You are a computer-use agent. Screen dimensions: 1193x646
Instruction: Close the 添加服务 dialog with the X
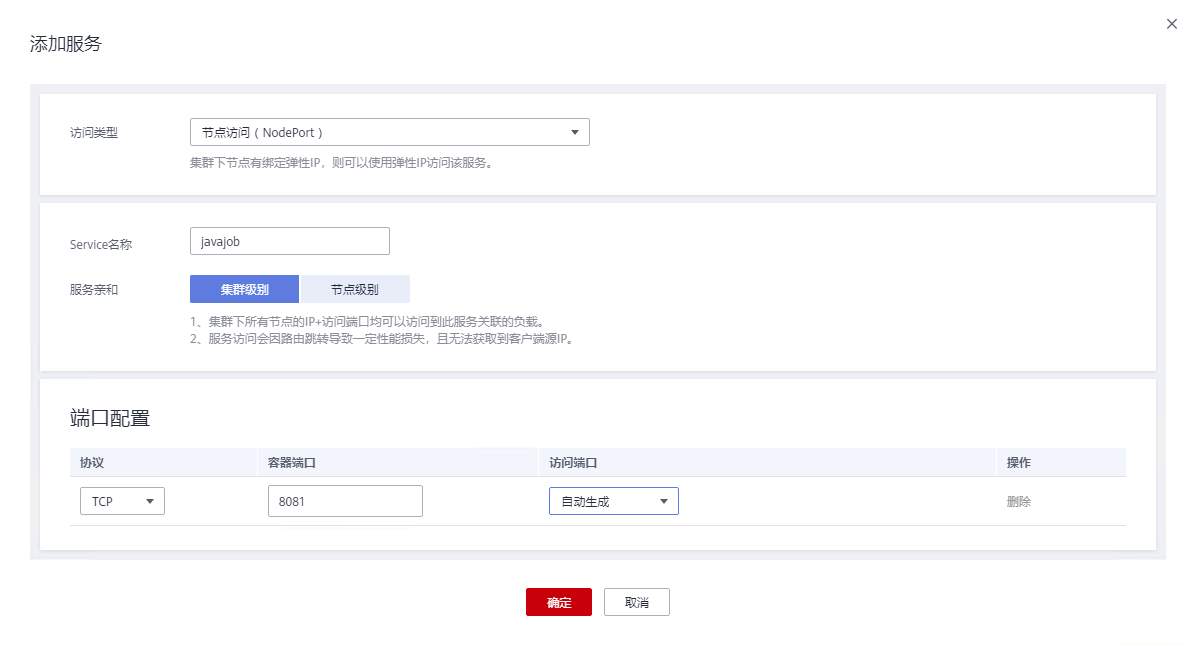(1172, 24)
